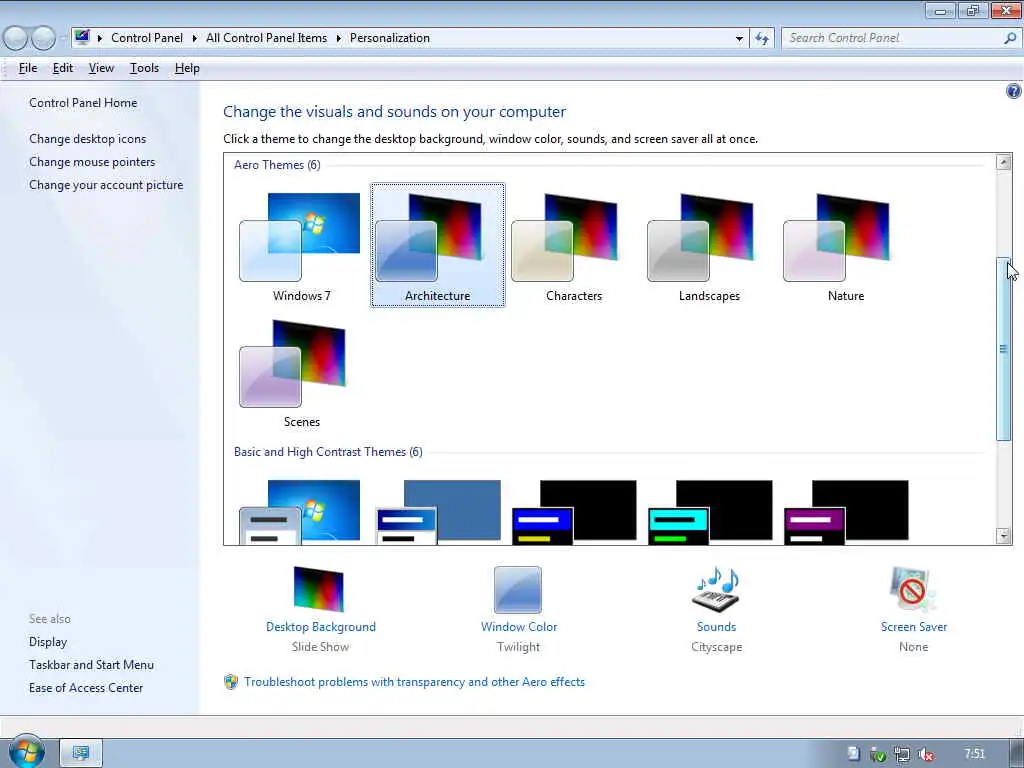
Task: Select the blue Windows Classic theme thumbnail
Action: 438,512
